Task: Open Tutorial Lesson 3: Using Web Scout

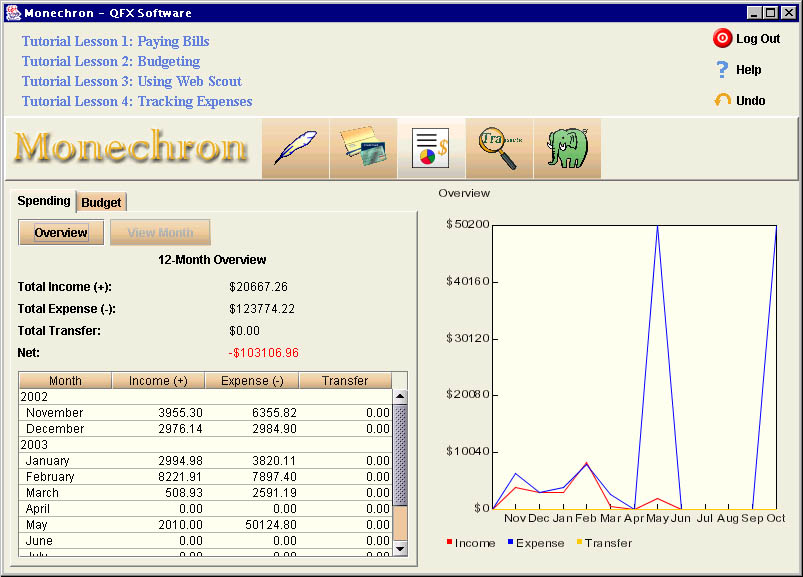Action: [x=132, y=82]
